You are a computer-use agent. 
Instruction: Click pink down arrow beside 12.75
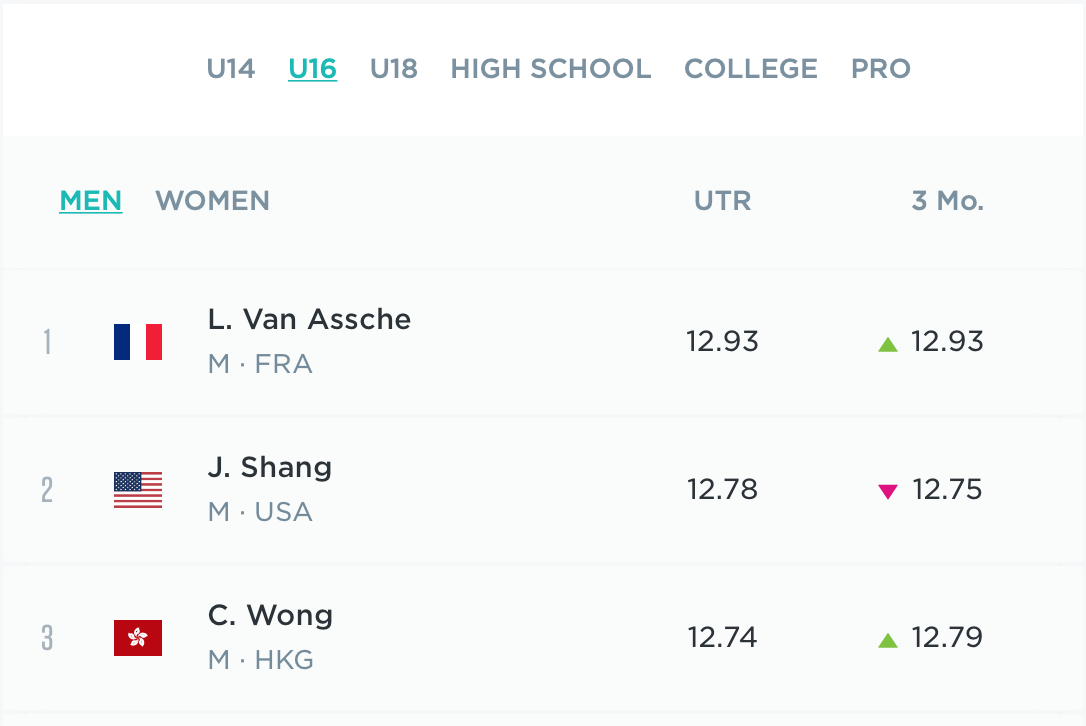click(888, 491)
